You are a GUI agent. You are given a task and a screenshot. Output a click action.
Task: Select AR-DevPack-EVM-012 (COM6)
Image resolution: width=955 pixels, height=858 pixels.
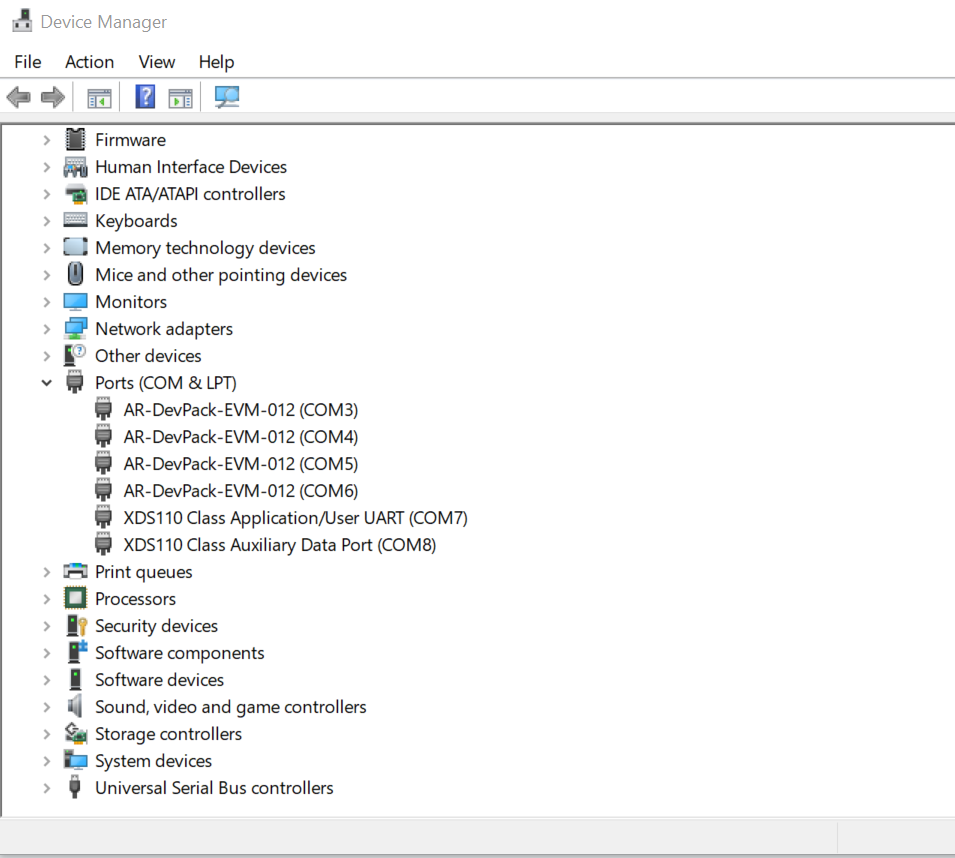(x=241, y=491)
